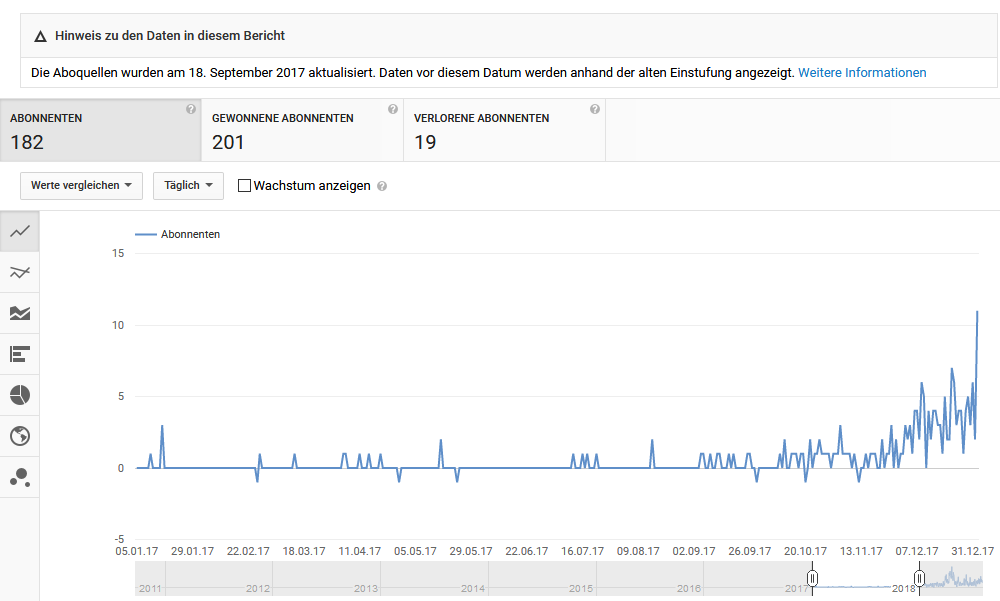Enable the Wachstum anzeigen checkbox
Screen dimensions: 1000x601
(244, 185)
